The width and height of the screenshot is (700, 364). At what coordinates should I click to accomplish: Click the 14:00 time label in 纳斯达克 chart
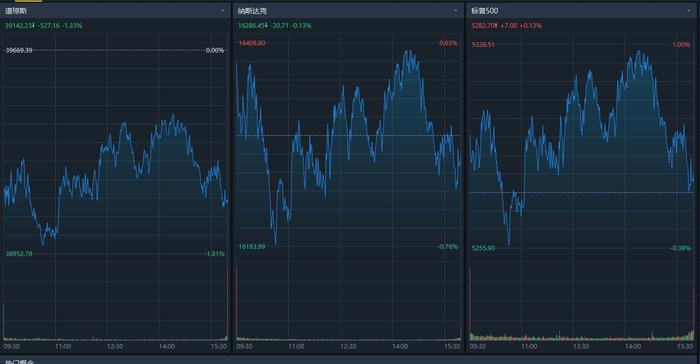pos(400,346)
